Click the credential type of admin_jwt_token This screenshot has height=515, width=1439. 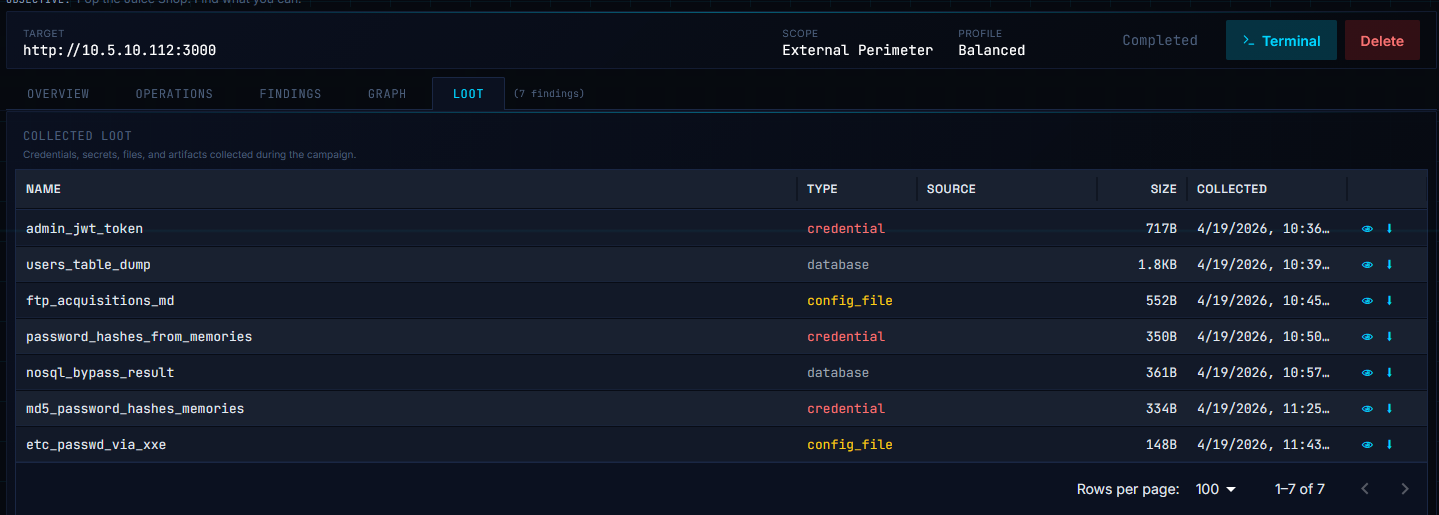[x=846, y=229]
